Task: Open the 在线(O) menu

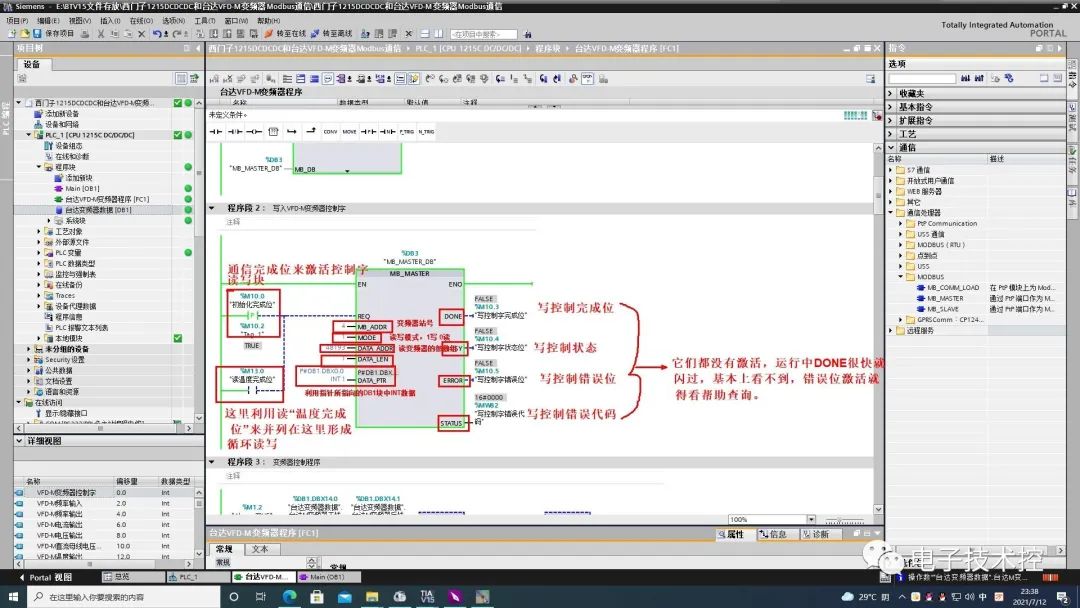Action: tap(141, 21)
